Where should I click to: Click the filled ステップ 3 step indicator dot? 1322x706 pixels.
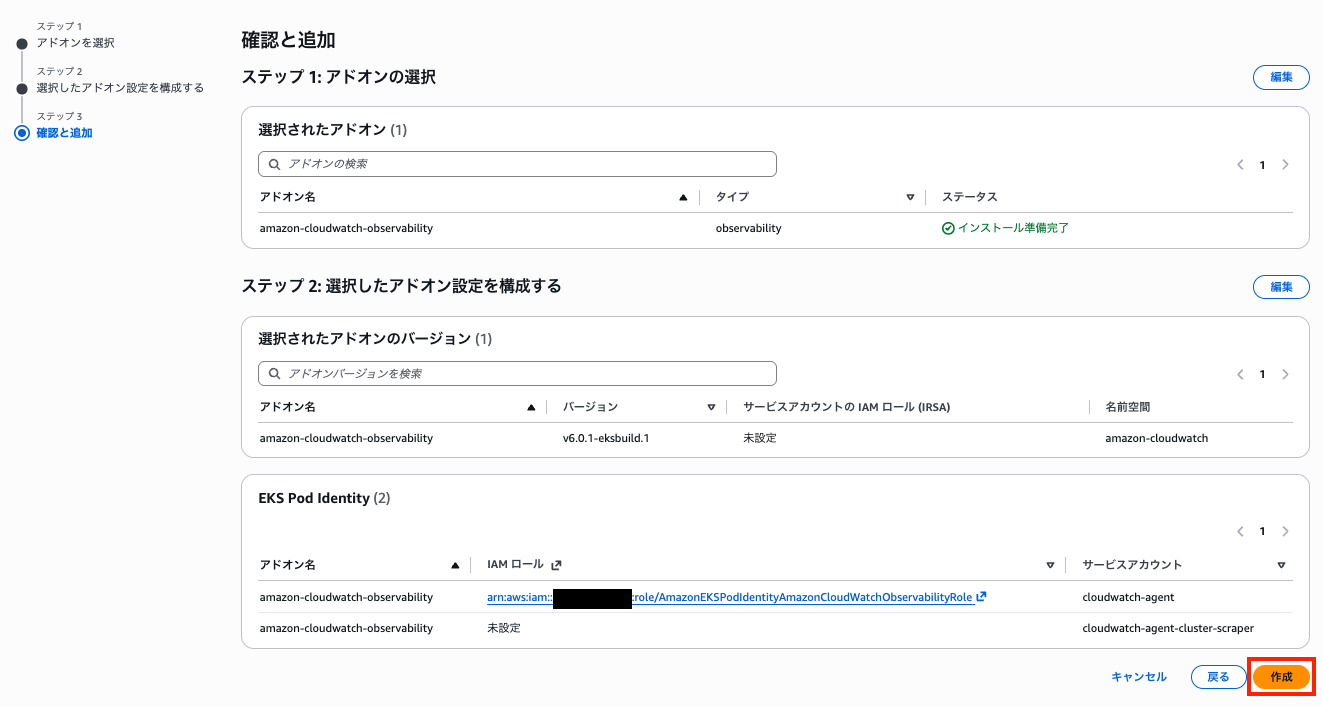click(x=24, y=131)
